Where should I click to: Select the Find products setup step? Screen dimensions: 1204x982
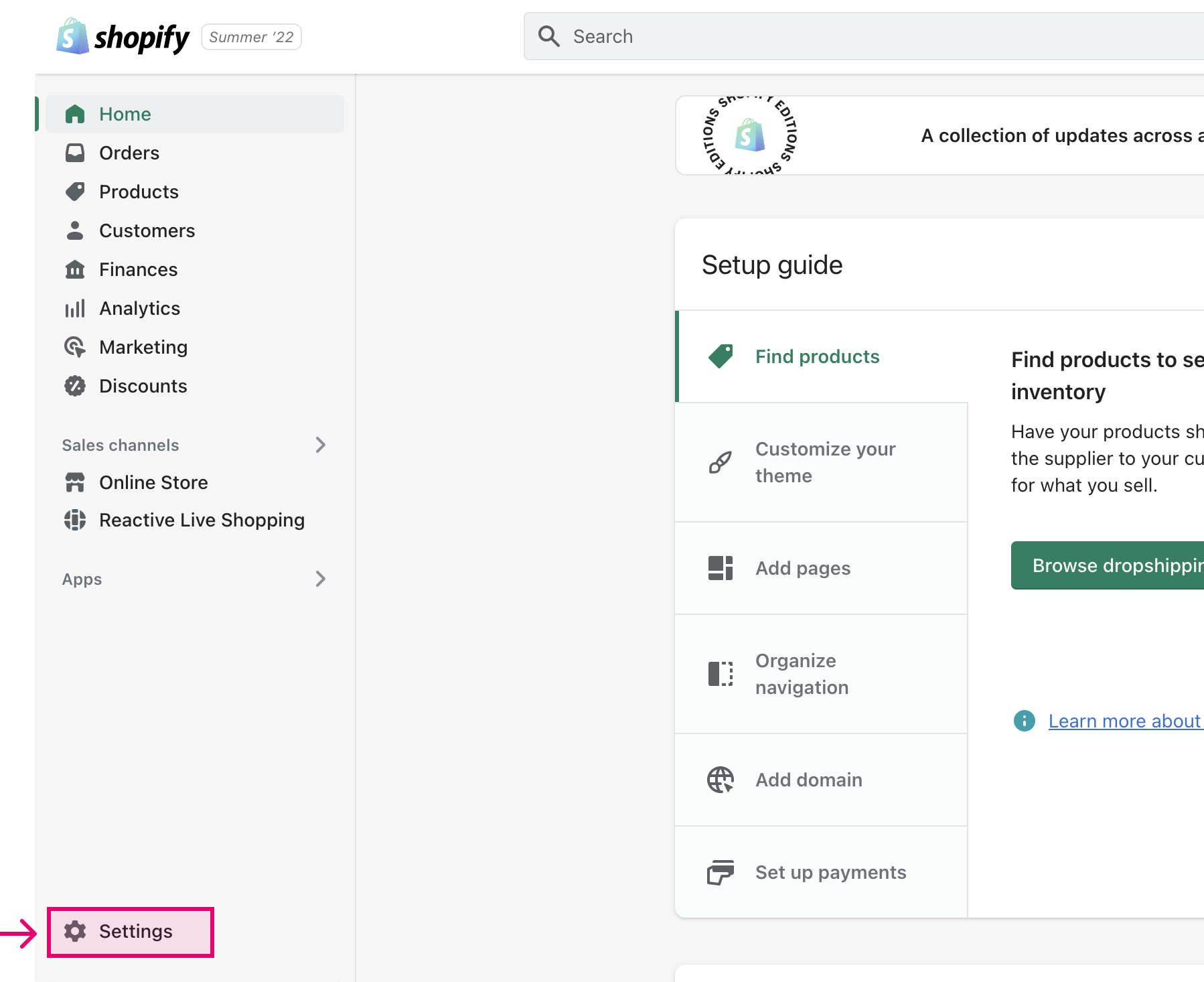tap(822, 356)
